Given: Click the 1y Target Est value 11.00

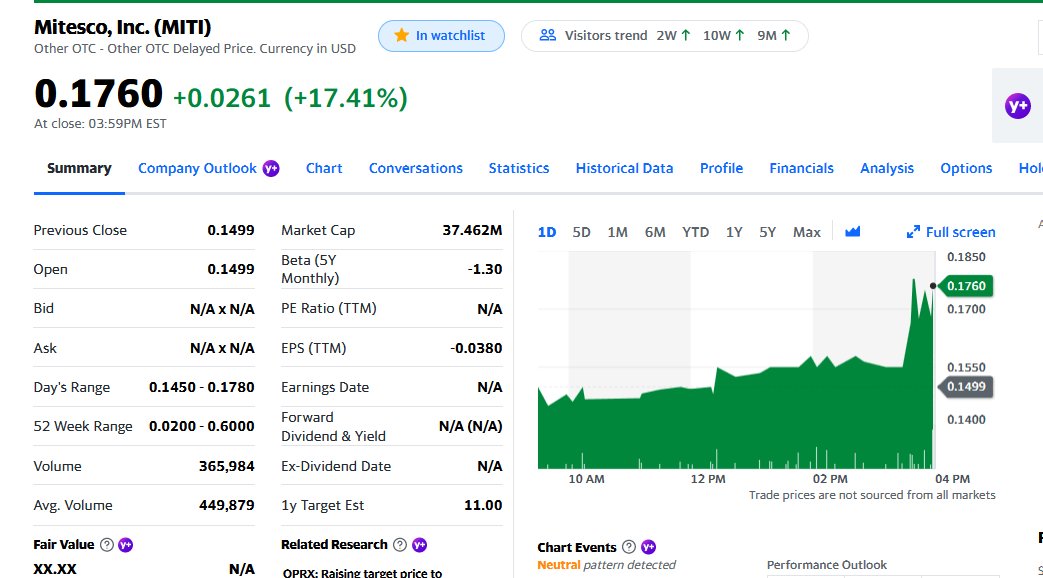Looking at the screenshot, I should pos(483,506).
